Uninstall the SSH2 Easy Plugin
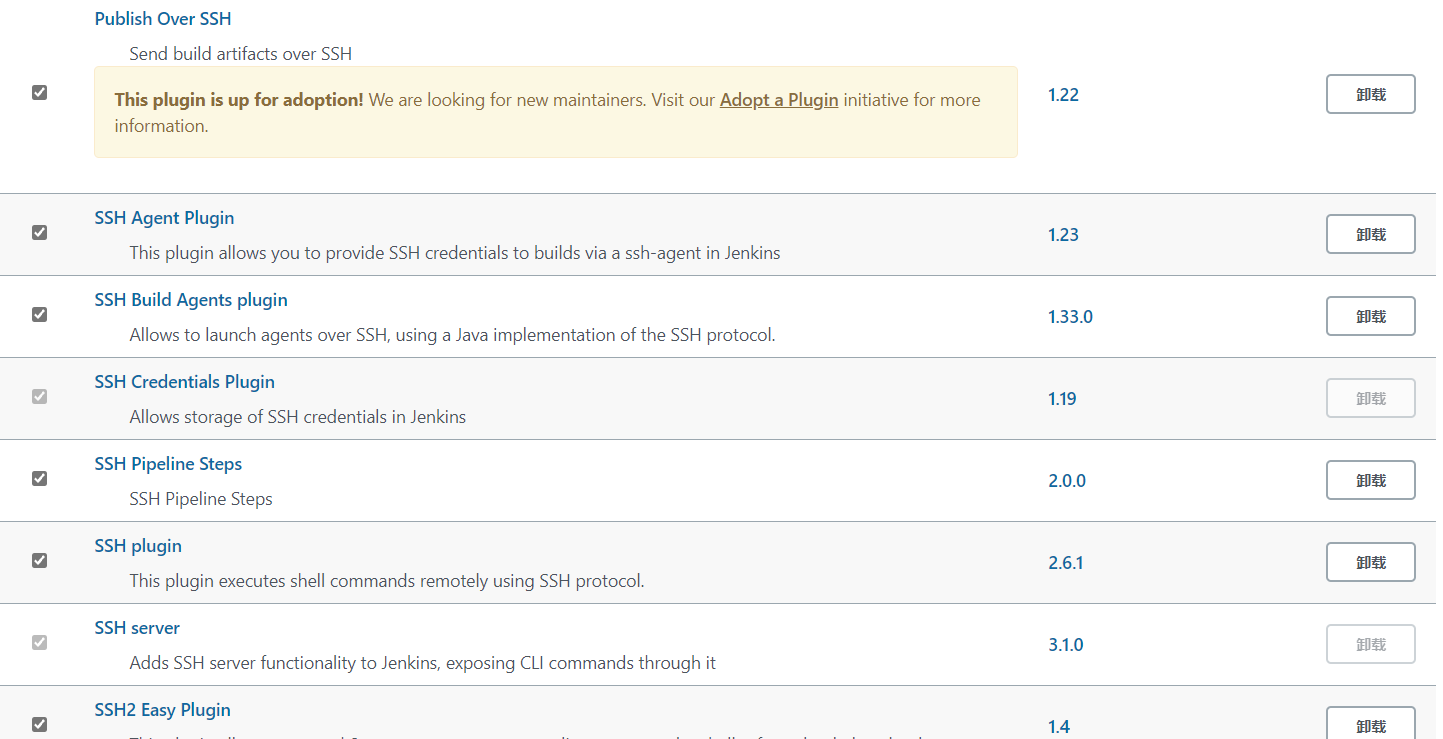Screen dimensions: 1443x739 coord(1371,724)
